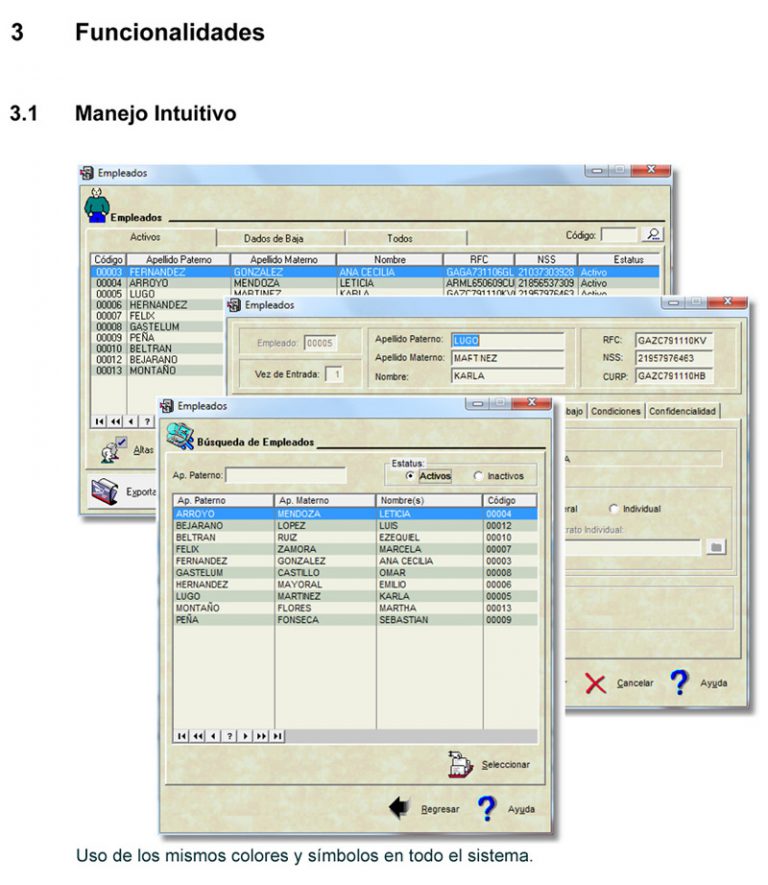Click the folder browse button for contrato individual
Image resolution: width=768 pixels, height=885 pixels.
716,547
